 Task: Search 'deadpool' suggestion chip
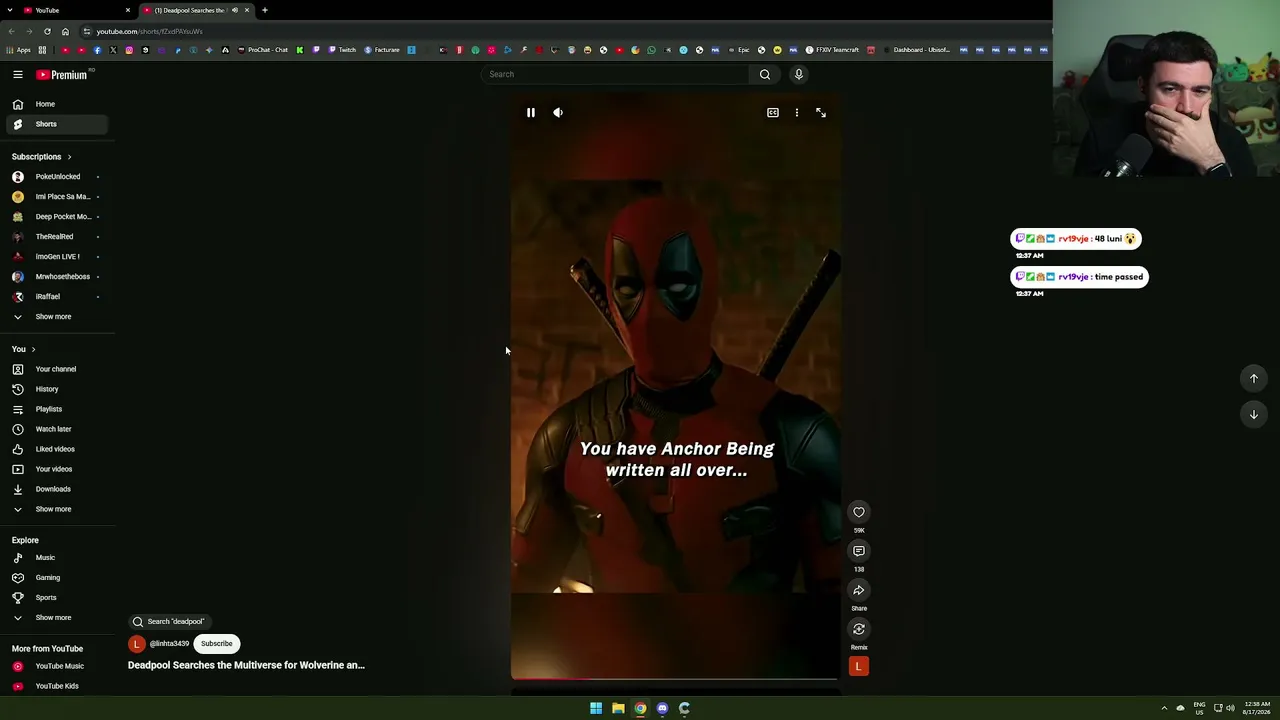click(169, 622)
